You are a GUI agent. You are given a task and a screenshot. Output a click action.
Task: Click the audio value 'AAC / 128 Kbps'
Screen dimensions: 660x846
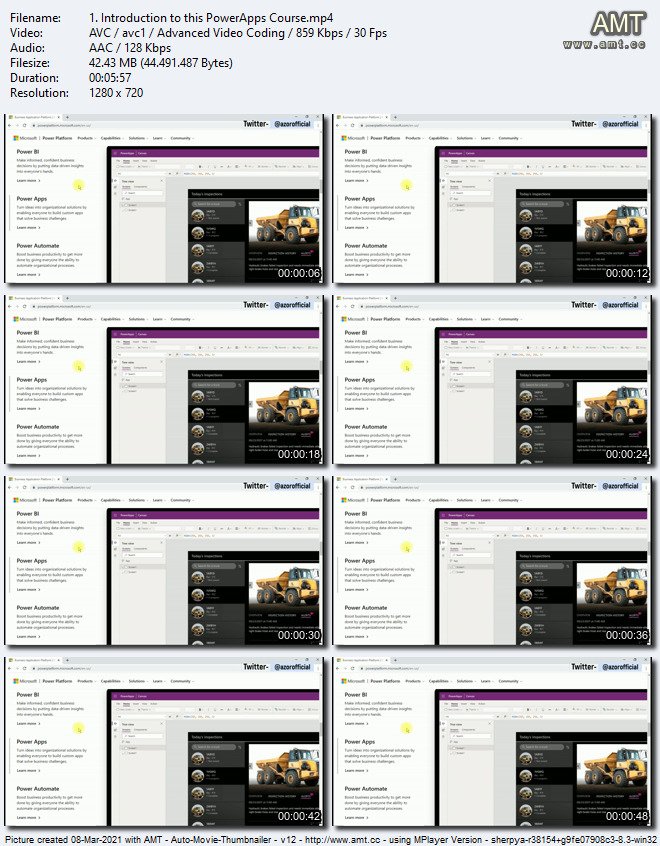pyautogui.click(x=130, y=48)
